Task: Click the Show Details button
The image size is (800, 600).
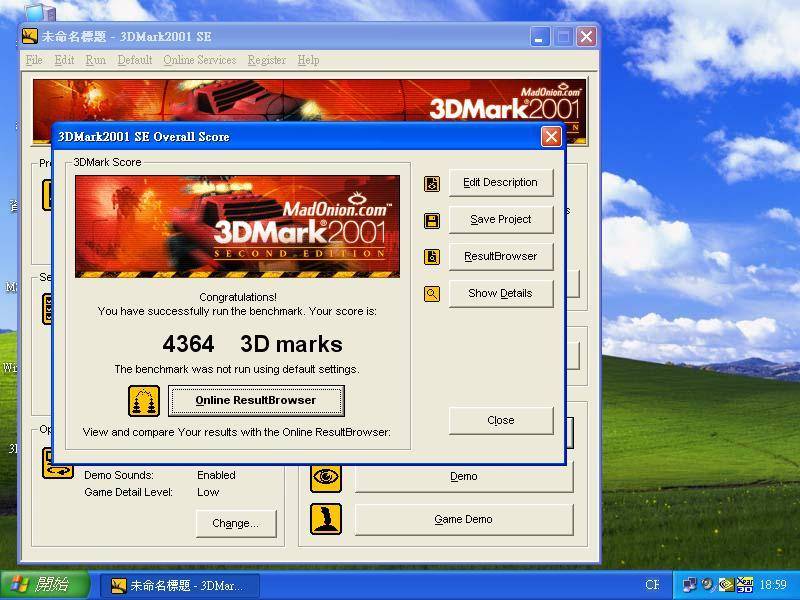Action: pos(501,293)
